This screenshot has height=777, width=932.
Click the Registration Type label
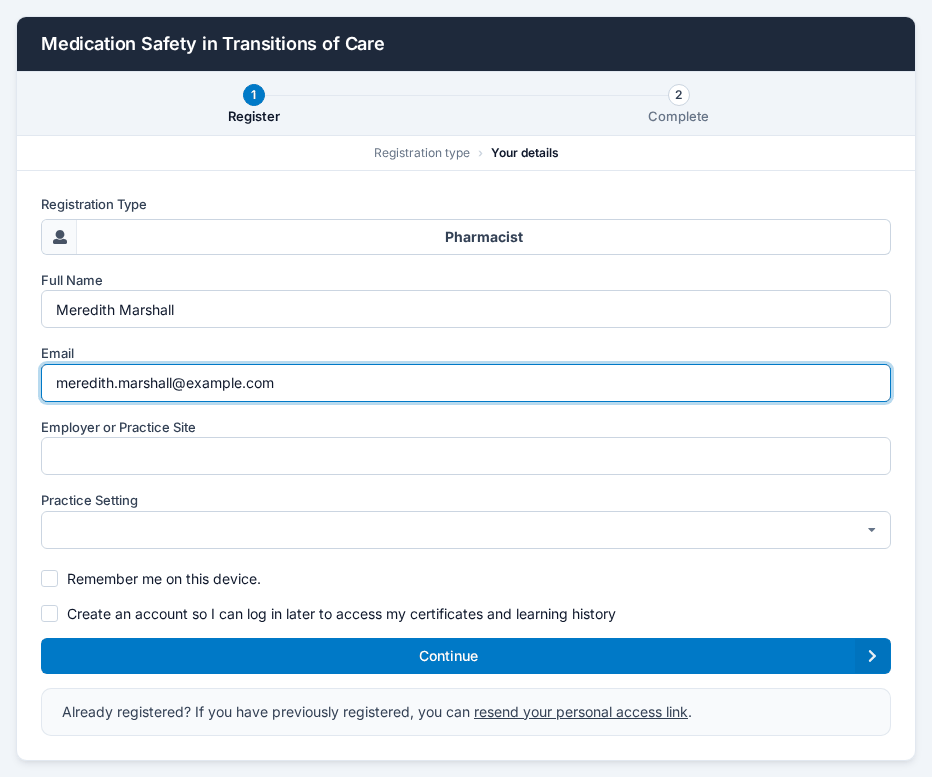click(x=93, y=205)
